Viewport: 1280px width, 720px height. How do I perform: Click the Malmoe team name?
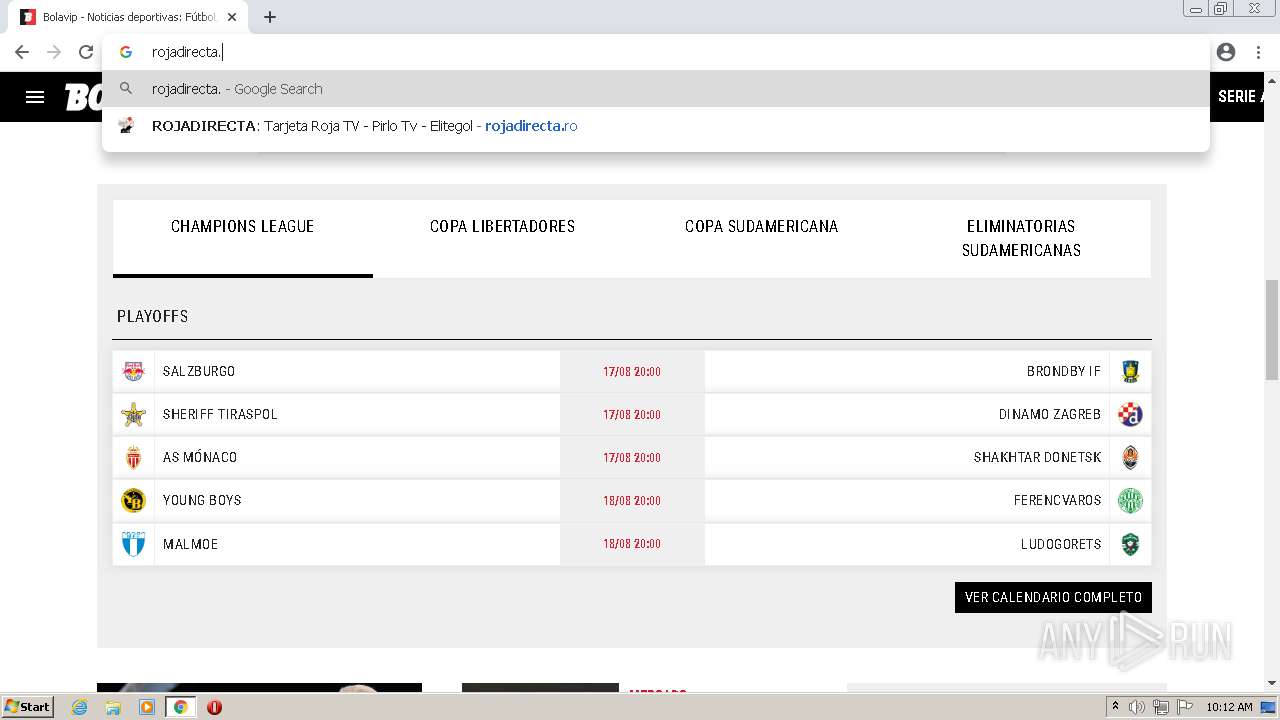pos(190,544)
